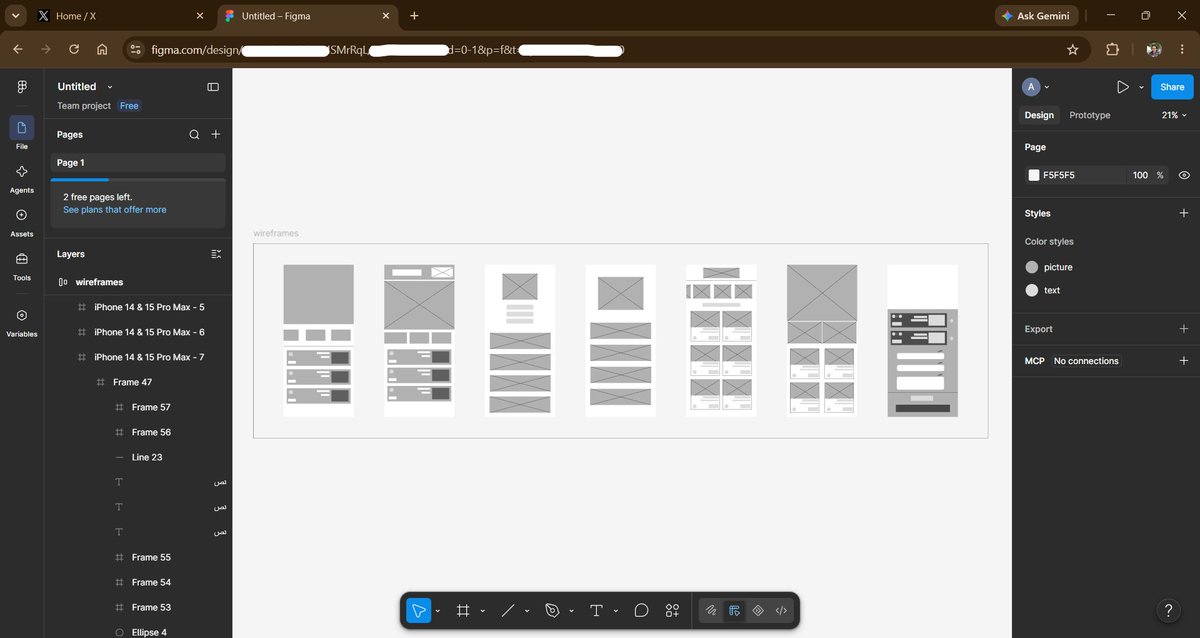Image resolution: width=1200 pixels, height=638 pixels.
Task: Go to Chrome home page icon
Action: coord(102,49)
